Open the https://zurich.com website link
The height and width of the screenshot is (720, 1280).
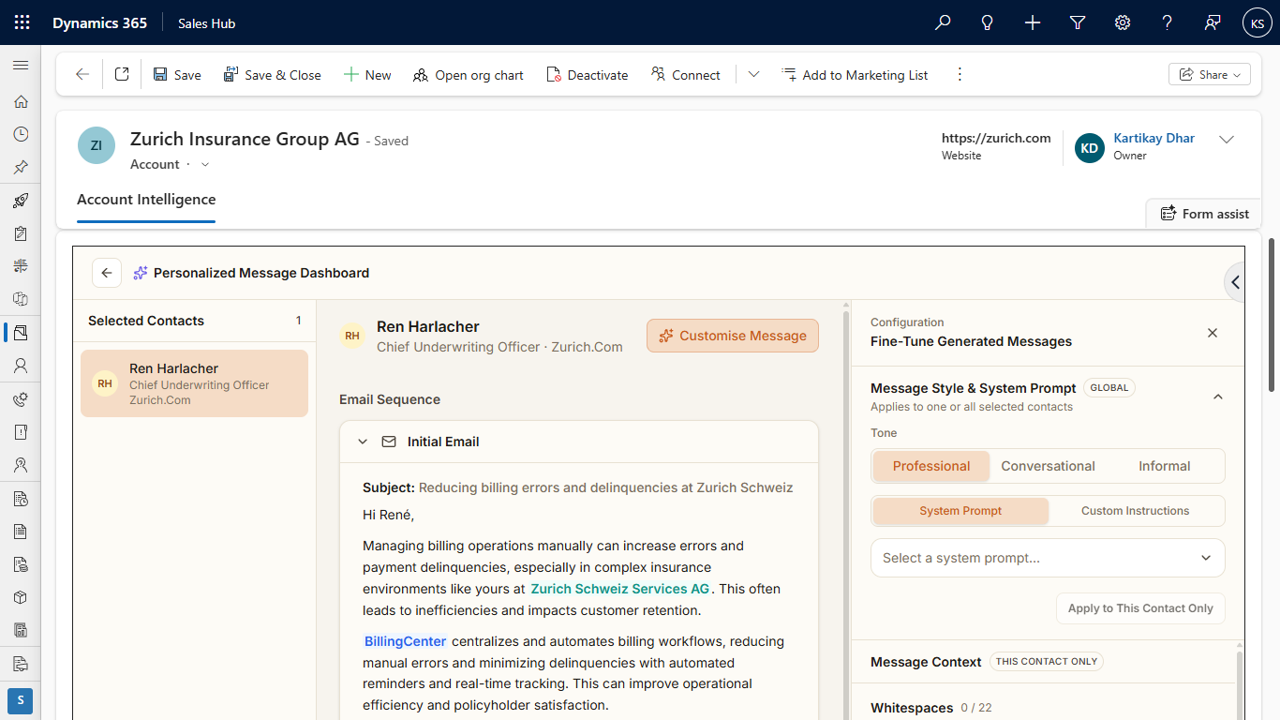pos(995,138)
